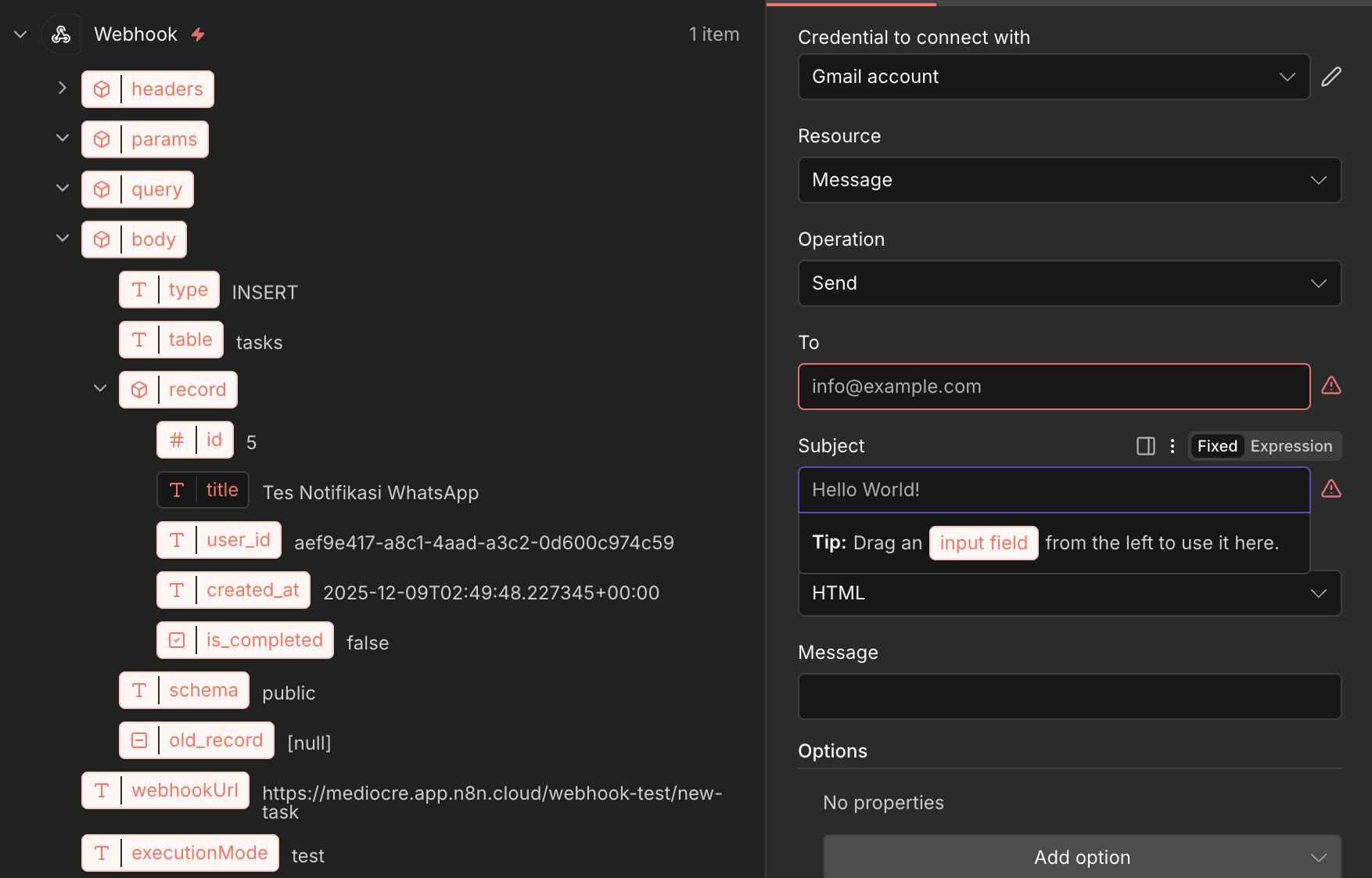The width and height of the screenshot is (1372, 878).
Task: Click the empty Message text field
Action: click(x=1069, y=696)
